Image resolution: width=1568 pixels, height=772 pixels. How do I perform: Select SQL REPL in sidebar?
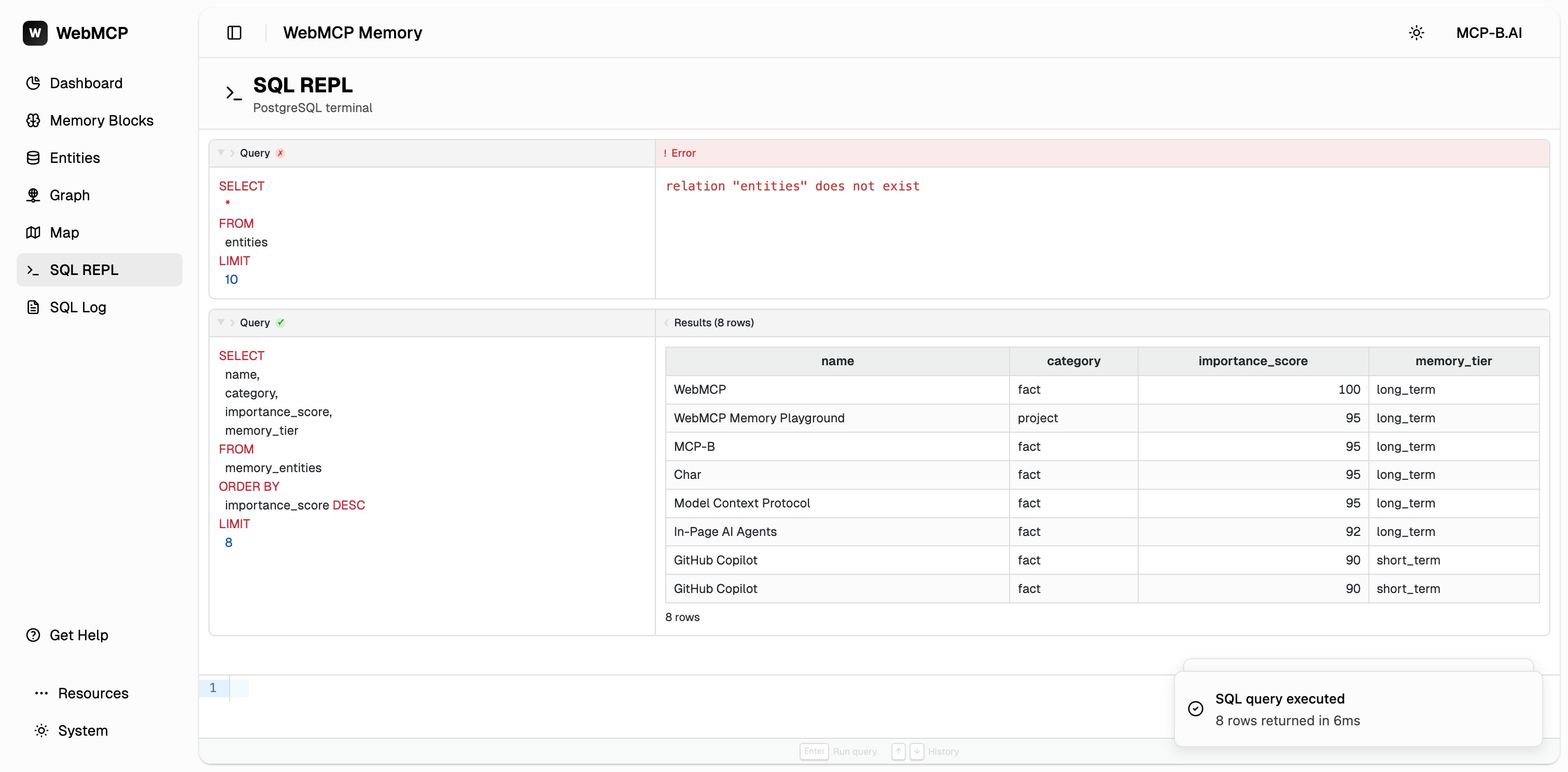[99, 270]
